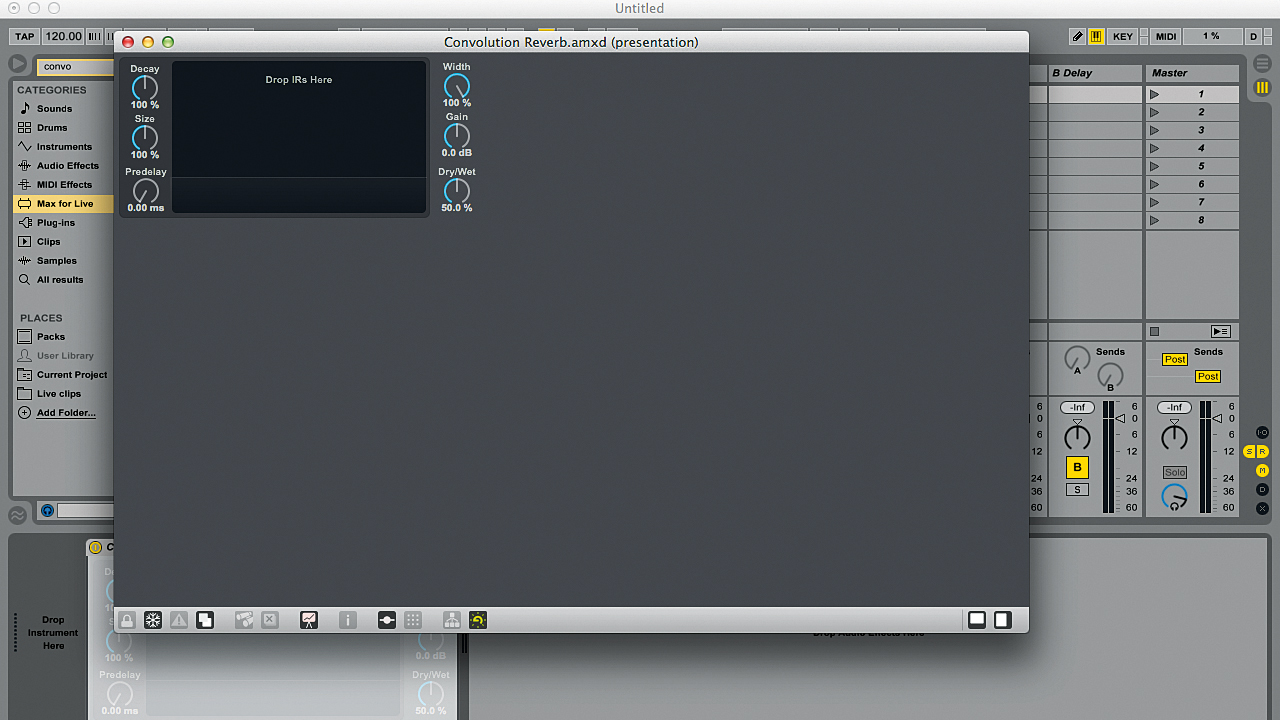This screenshot has height=720, width=1280.
Task: Select MIDI Effects category
Action: click(x=64, y=184)
